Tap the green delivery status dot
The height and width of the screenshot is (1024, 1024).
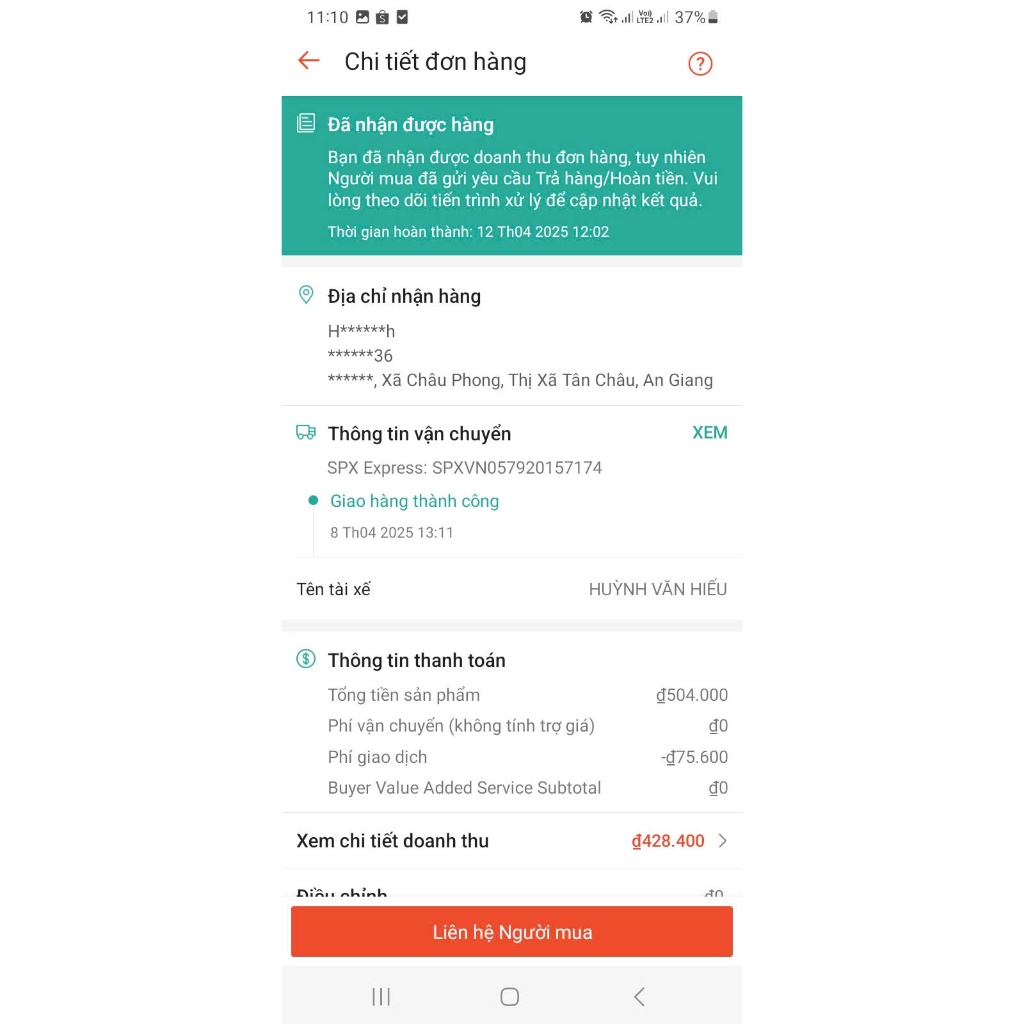coord(313,500)
